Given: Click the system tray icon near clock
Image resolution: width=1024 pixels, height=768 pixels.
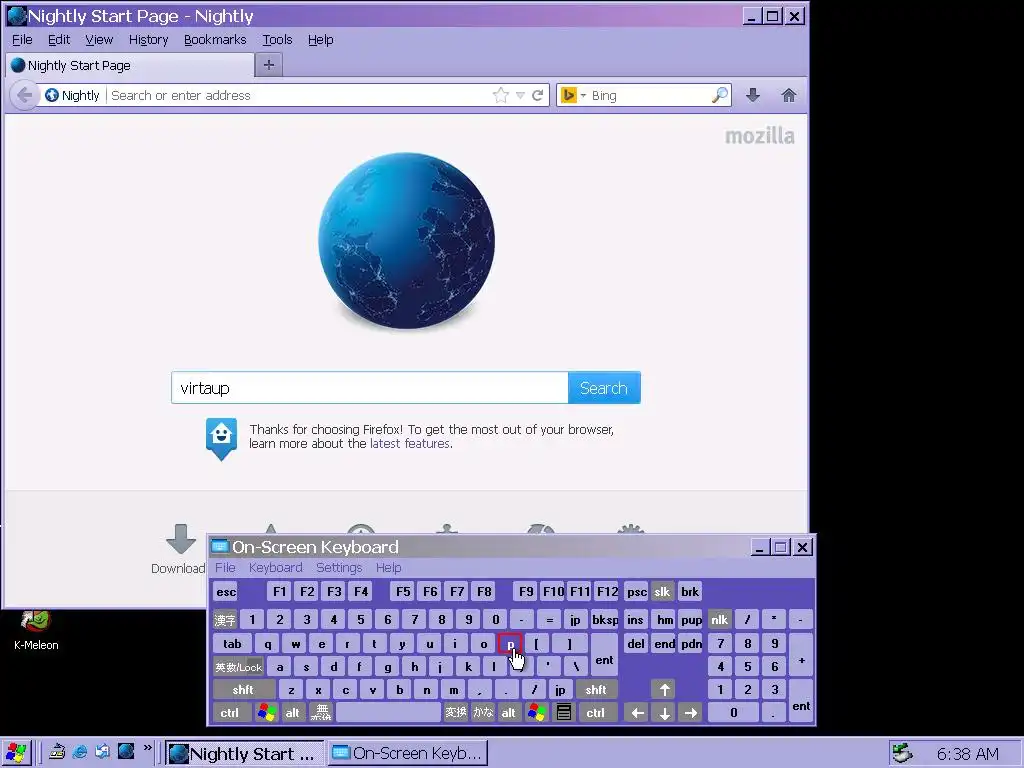Looking at the screenshot, I should coord(902,753).
